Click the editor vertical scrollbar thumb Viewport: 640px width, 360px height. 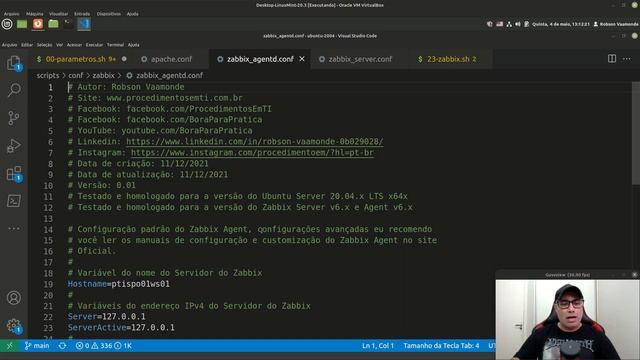coord(636,133)
